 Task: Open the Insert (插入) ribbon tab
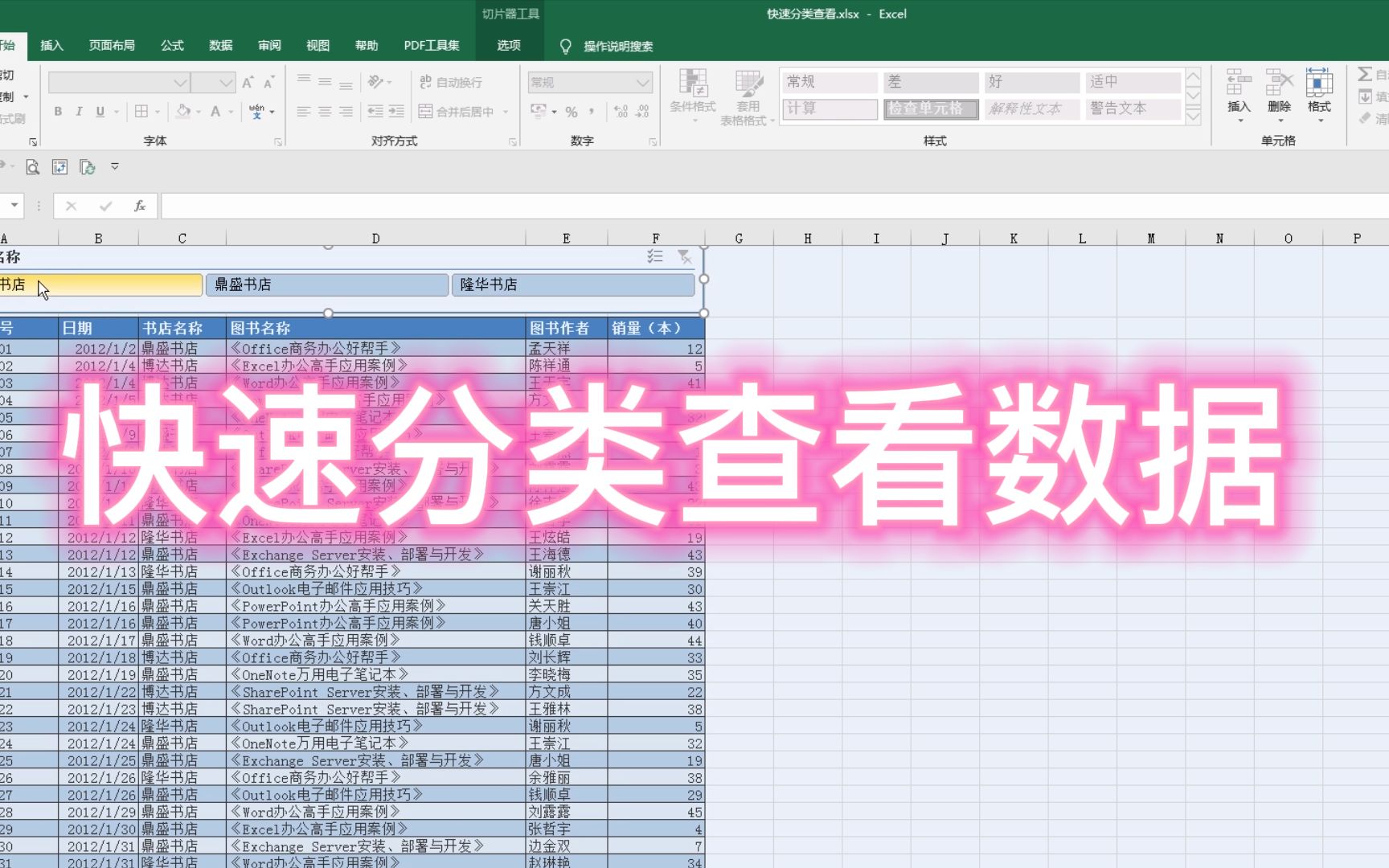pos(51,46)
